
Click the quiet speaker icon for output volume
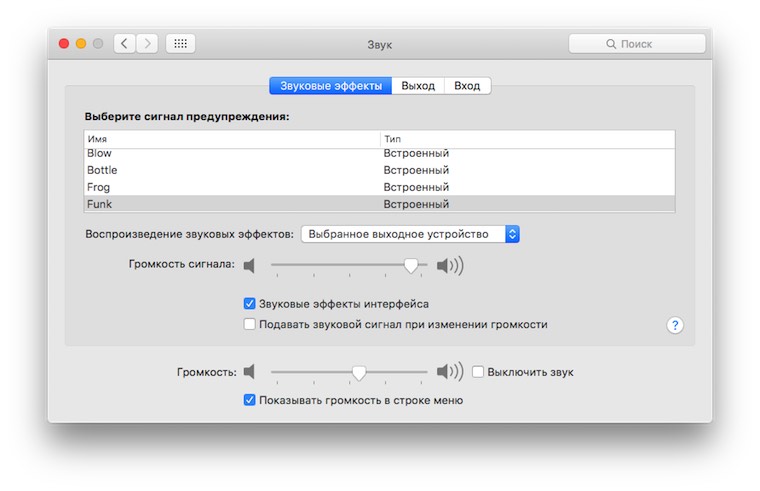click(250, 372)
